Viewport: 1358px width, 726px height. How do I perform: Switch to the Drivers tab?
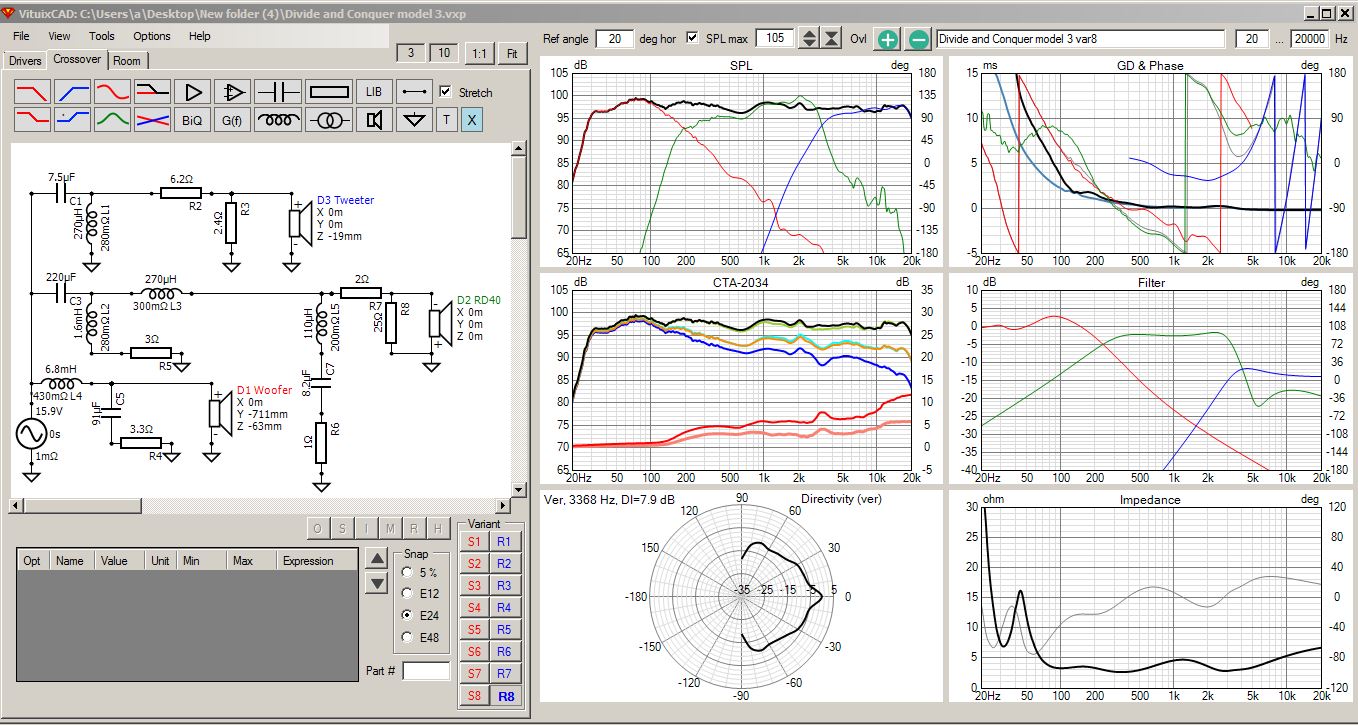pos(25,61)
